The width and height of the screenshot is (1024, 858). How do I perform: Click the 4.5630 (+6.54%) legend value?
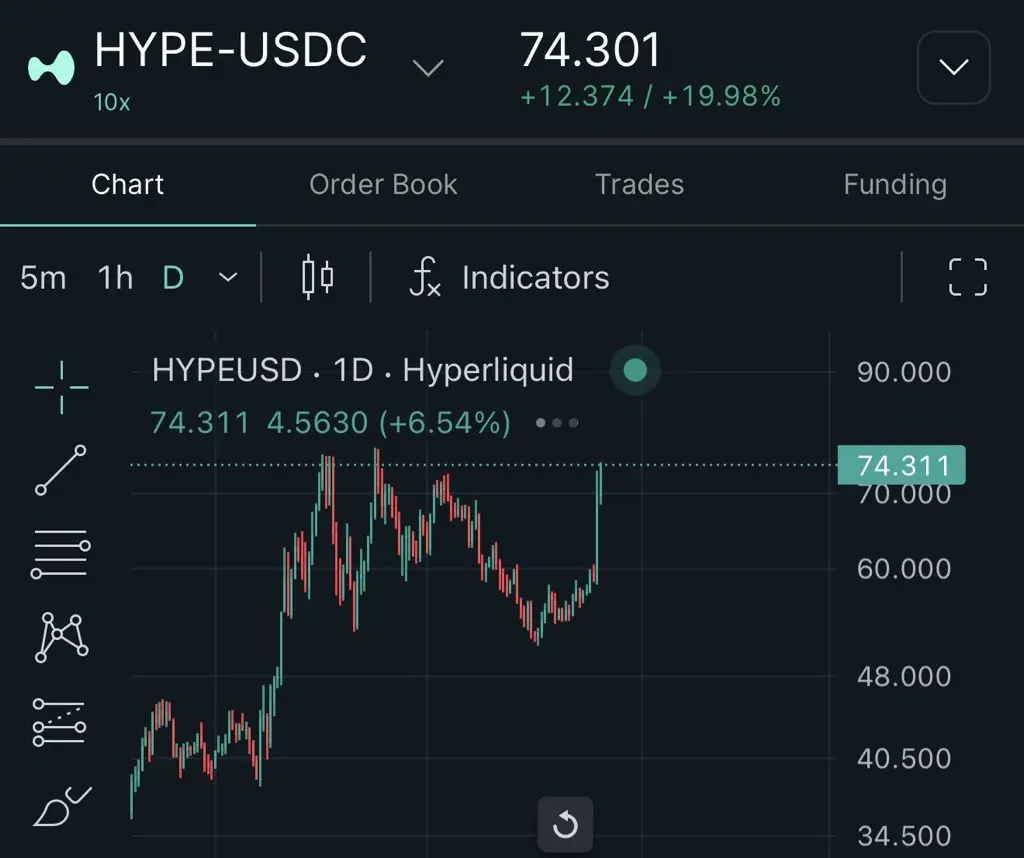click(389, 422)
